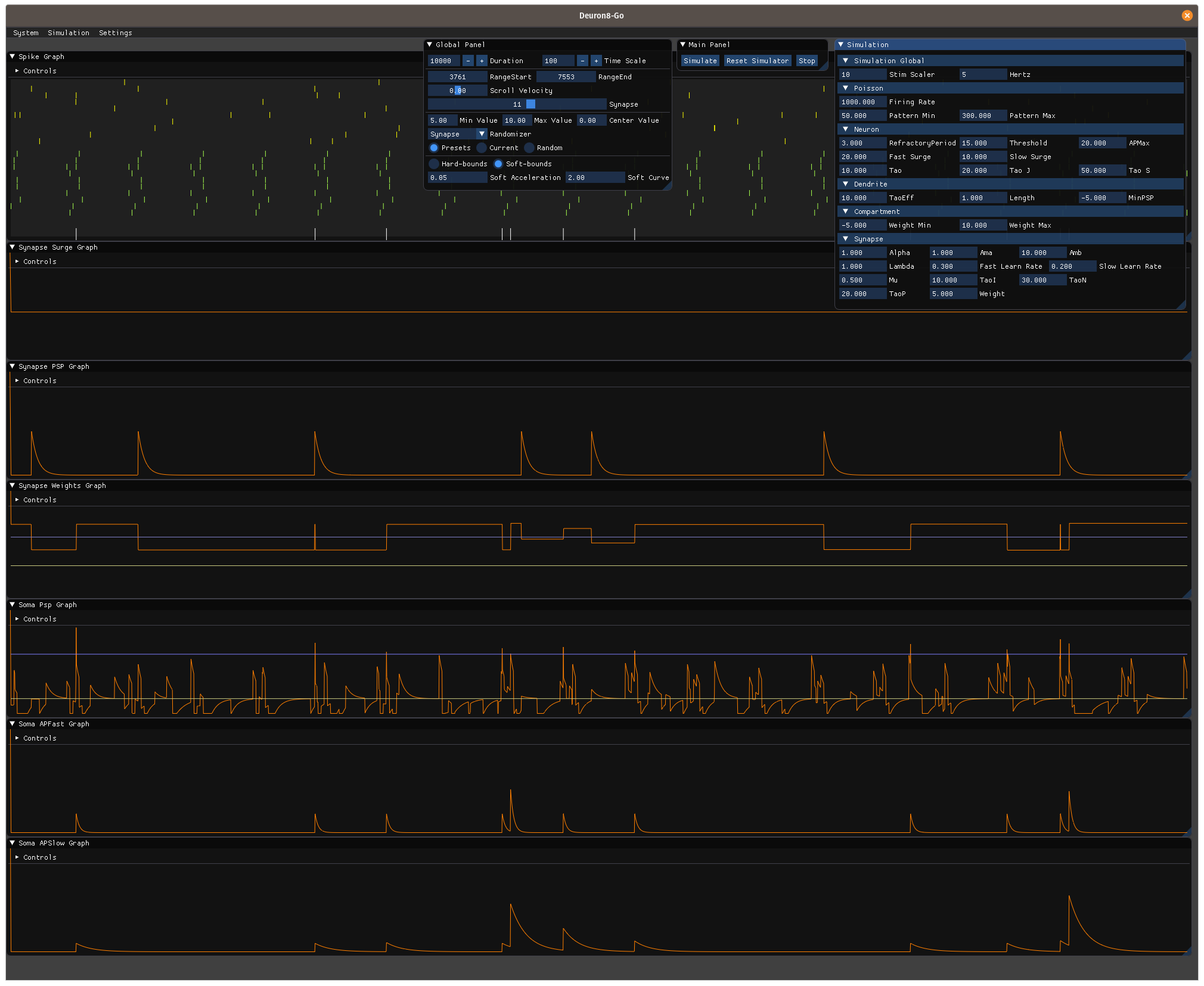Click the minus button next to Duration

click(468, 61)
